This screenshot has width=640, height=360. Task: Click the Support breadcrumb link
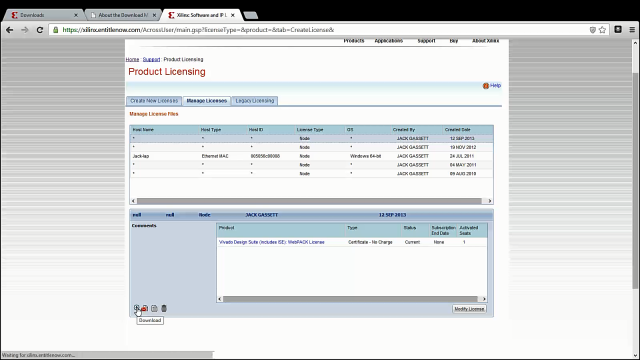point(151,60)
